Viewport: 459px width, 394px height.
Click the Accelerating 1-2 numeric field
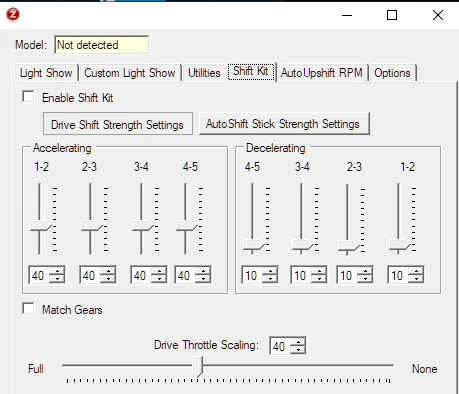[x=39, y=275]
